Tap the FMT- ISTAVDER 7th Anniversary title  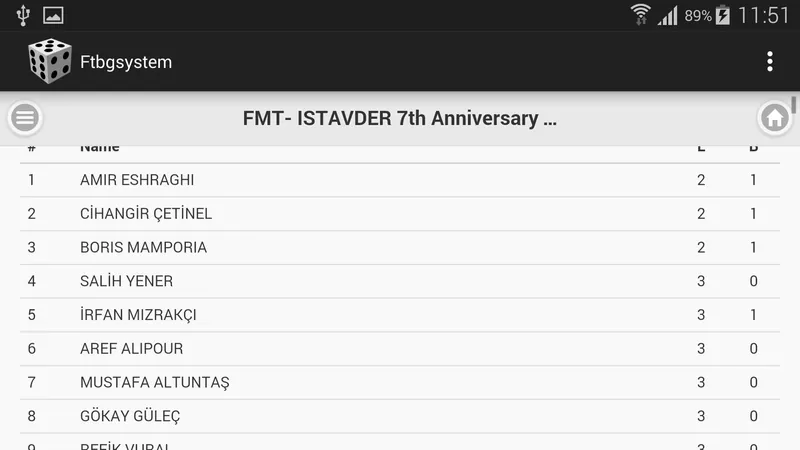[399, 118]
